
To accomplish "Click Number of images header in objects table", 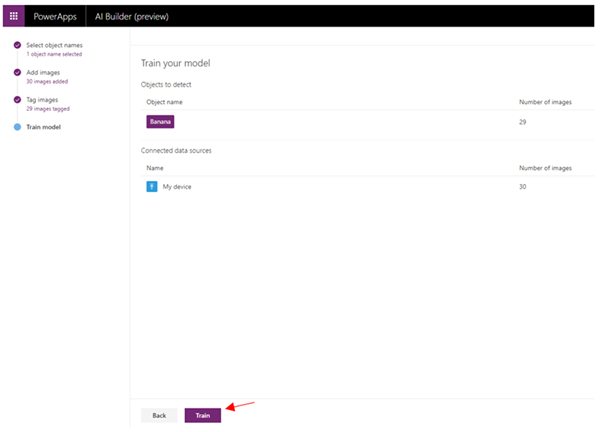I will click(545, 102).
